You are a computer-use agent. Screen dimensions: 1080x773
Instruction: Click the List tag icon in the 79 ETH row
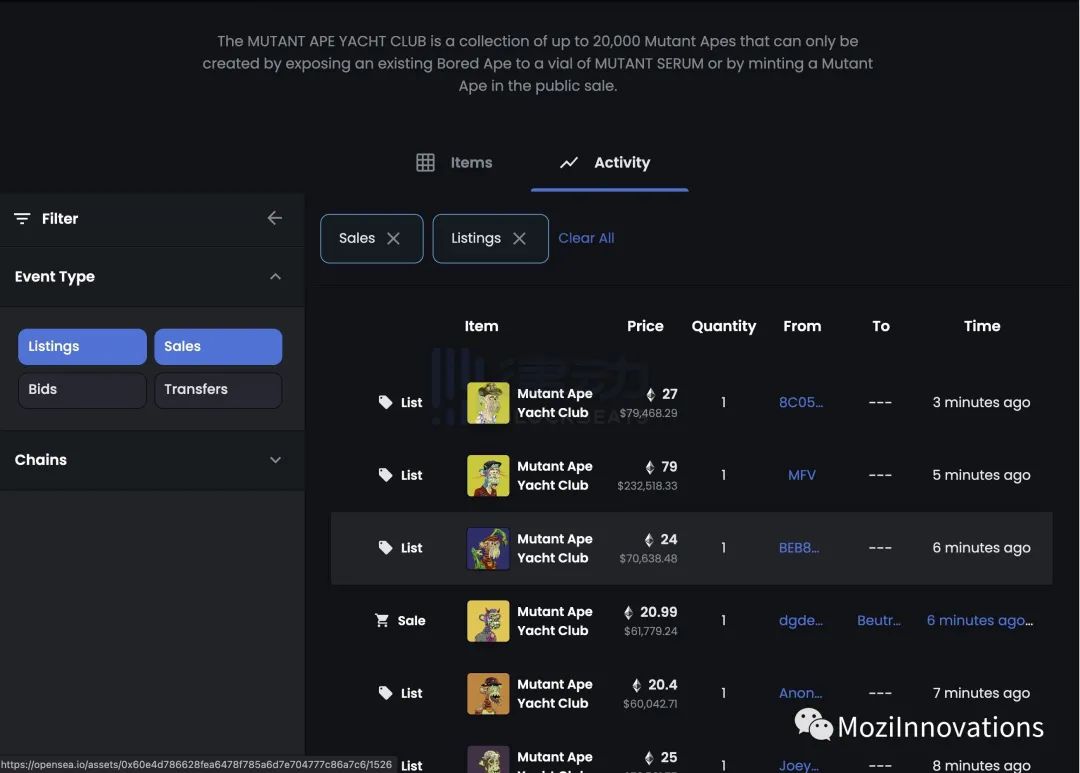pos(385,475)
